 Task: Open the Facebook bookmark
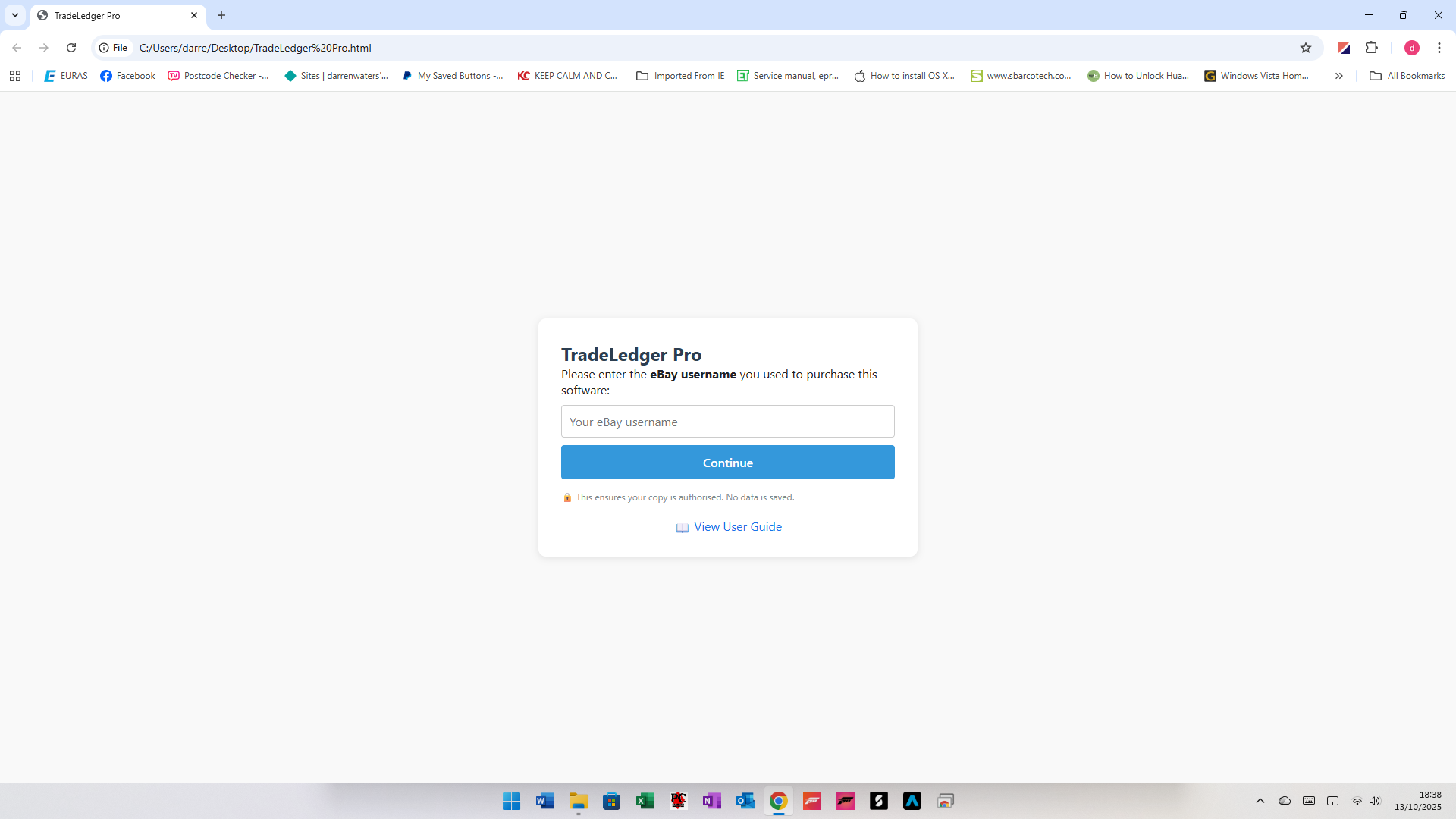pos(127,76)
